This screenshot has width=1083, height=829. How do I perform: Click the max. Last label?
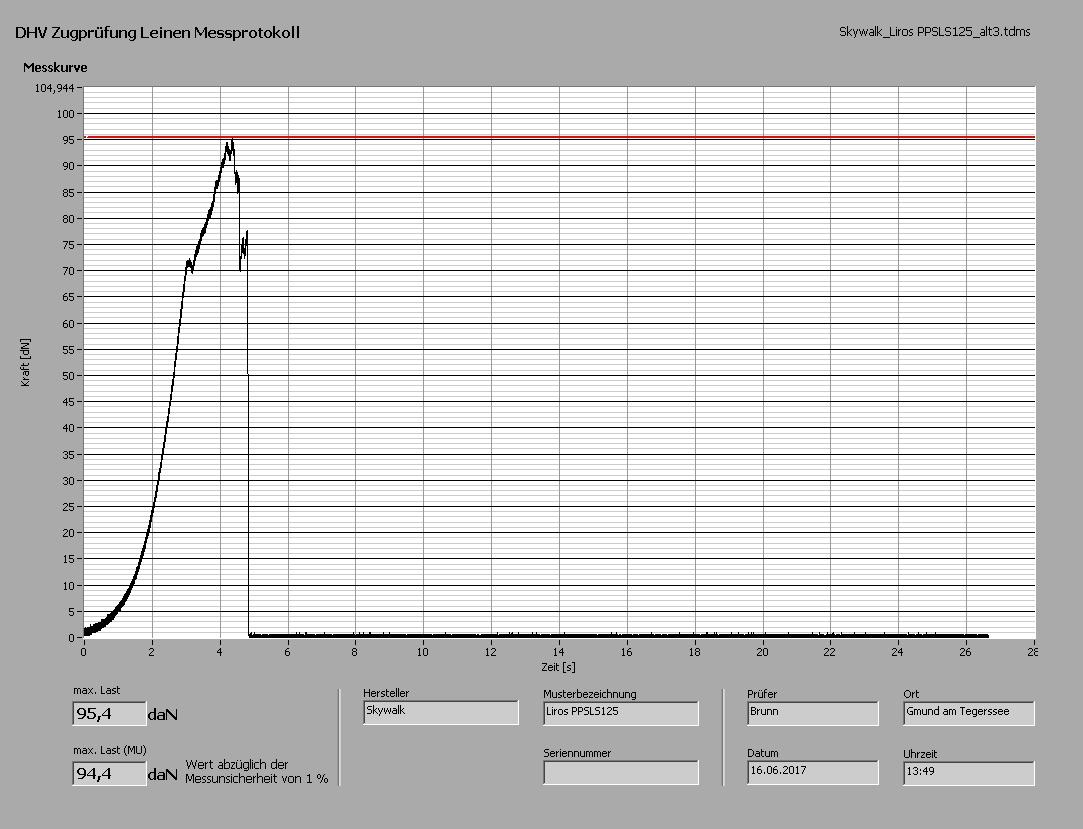(x=97, y=690)
